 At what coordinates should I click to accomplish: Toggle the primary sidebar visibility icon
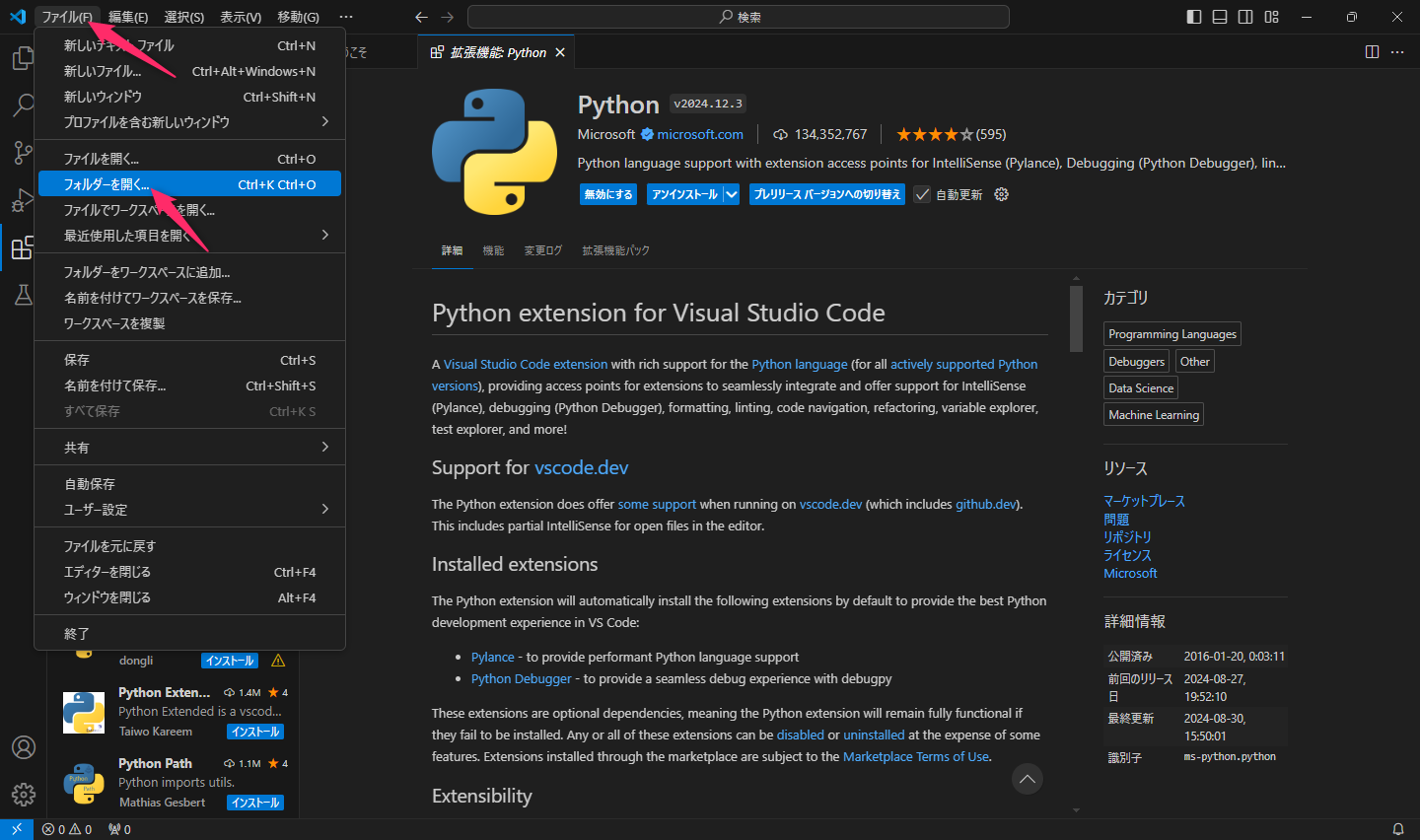pyautogui.click(x=1193, y=16)
